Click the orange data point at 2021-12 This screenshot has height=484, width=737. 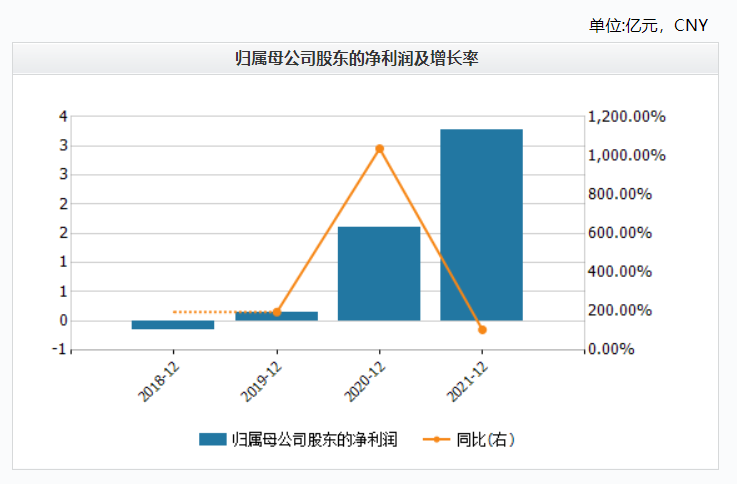(x=482, y=329)
